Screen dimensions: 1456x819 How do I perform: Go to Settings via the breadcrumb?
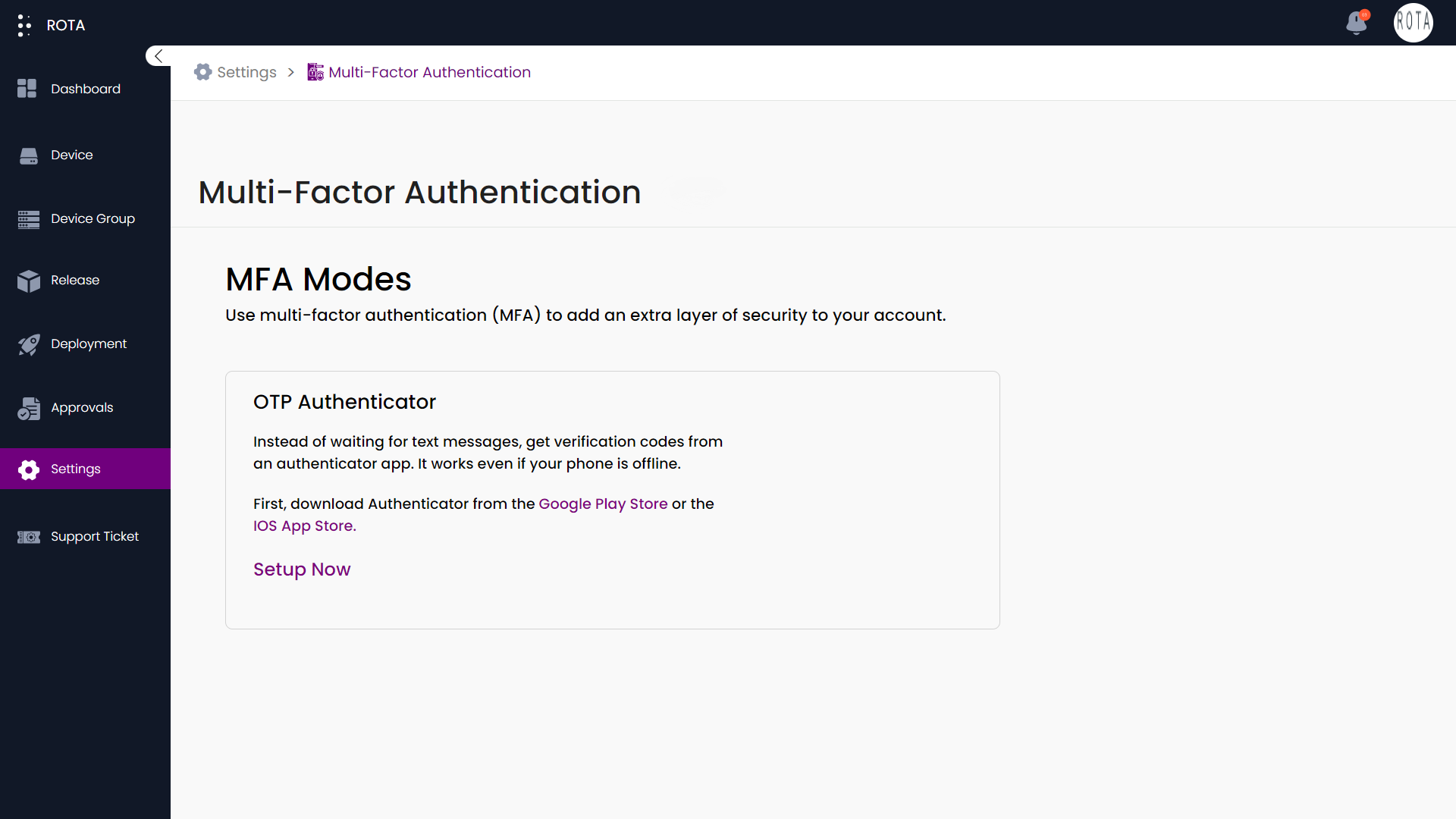click(x=246, y=72)
